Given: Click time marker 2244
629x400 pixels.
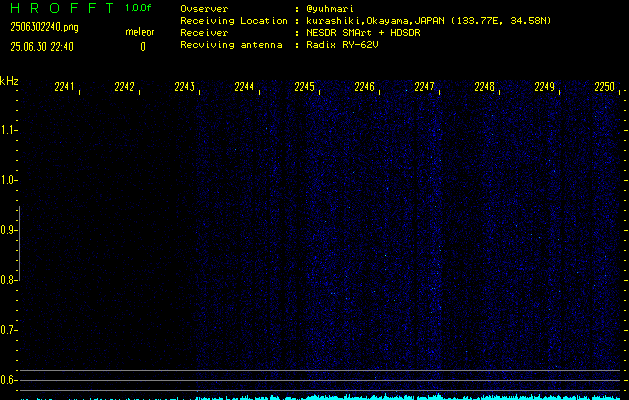Looking at the screenshot, I should point(244,87).
